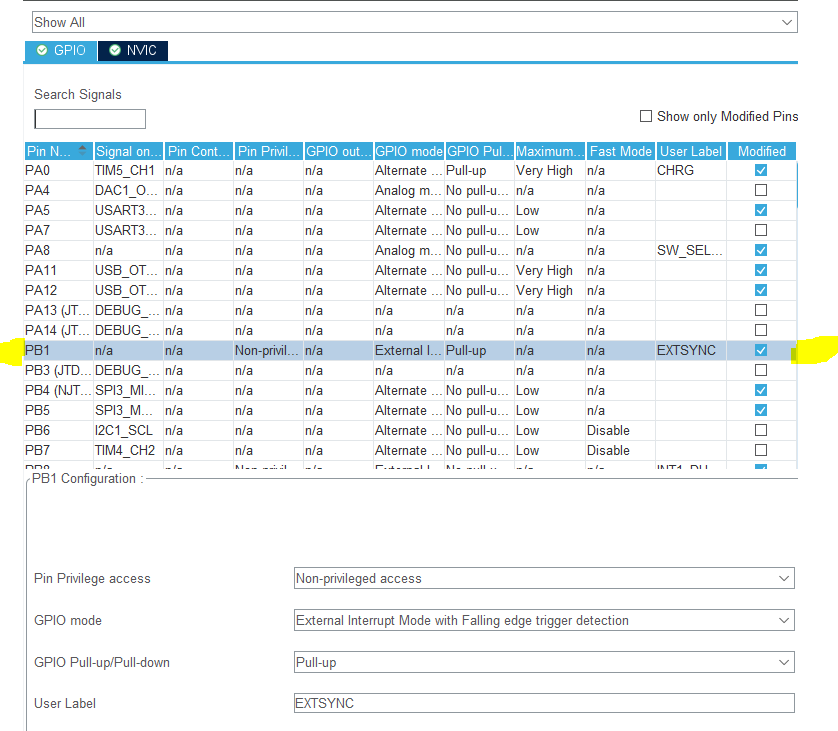
Task: Select the PA12 pin row
Action: [410, 291]
